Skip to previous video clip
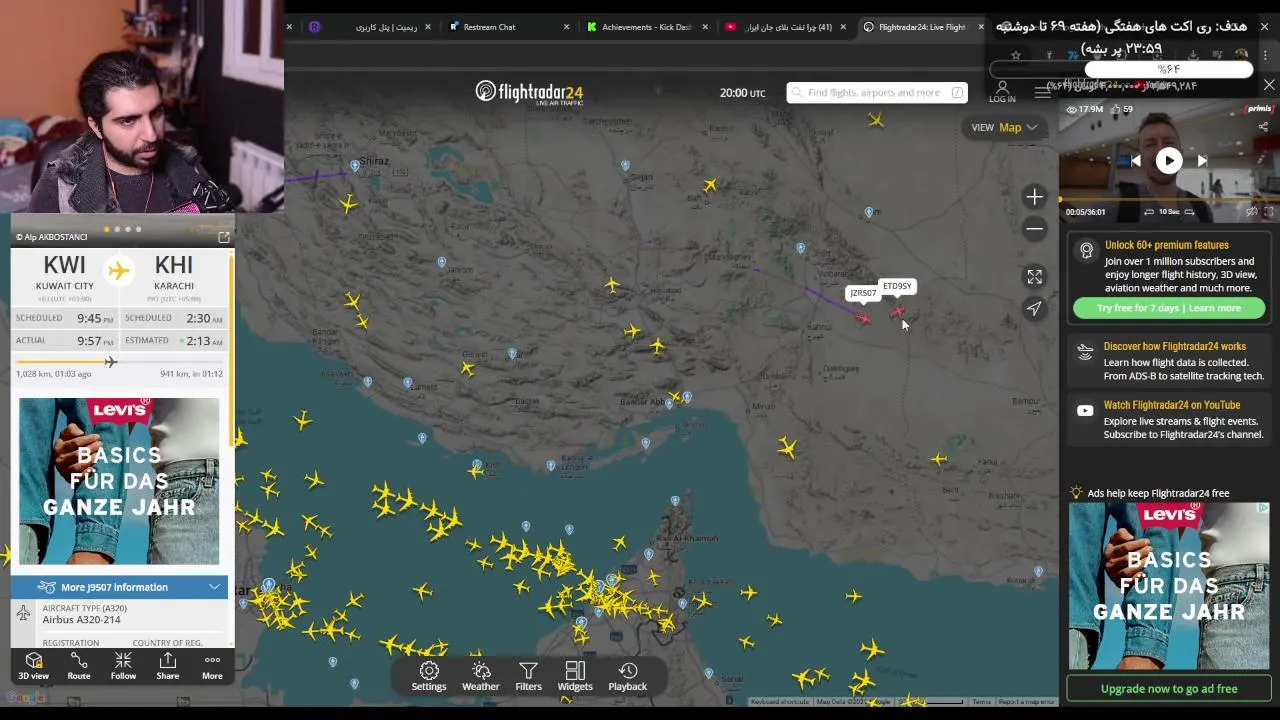The image size is (1280, 720). coord(1136,161)
